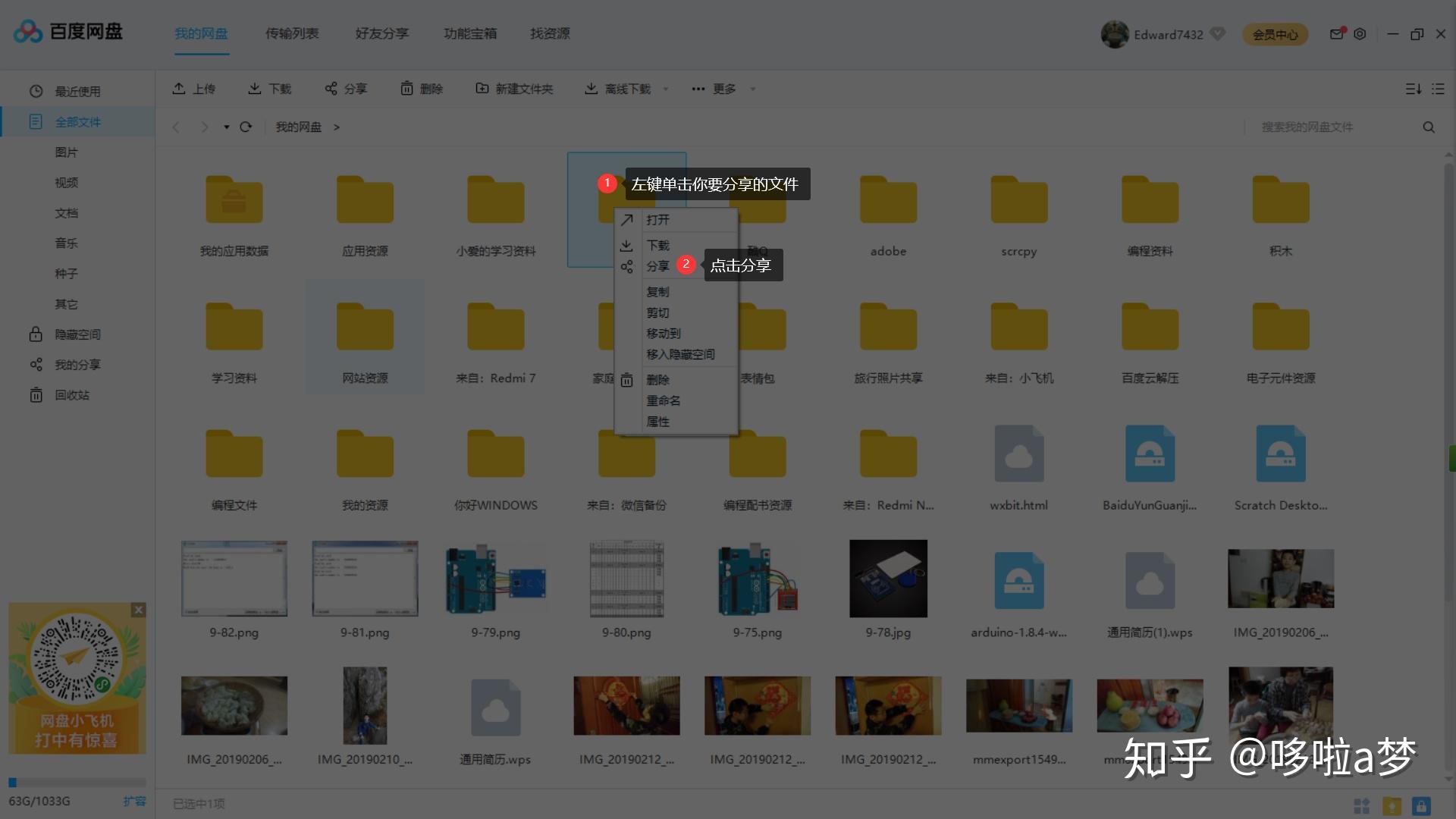
Task: Select 移入隐藏空间 in the context menu
Action: (x=680, y=354)
